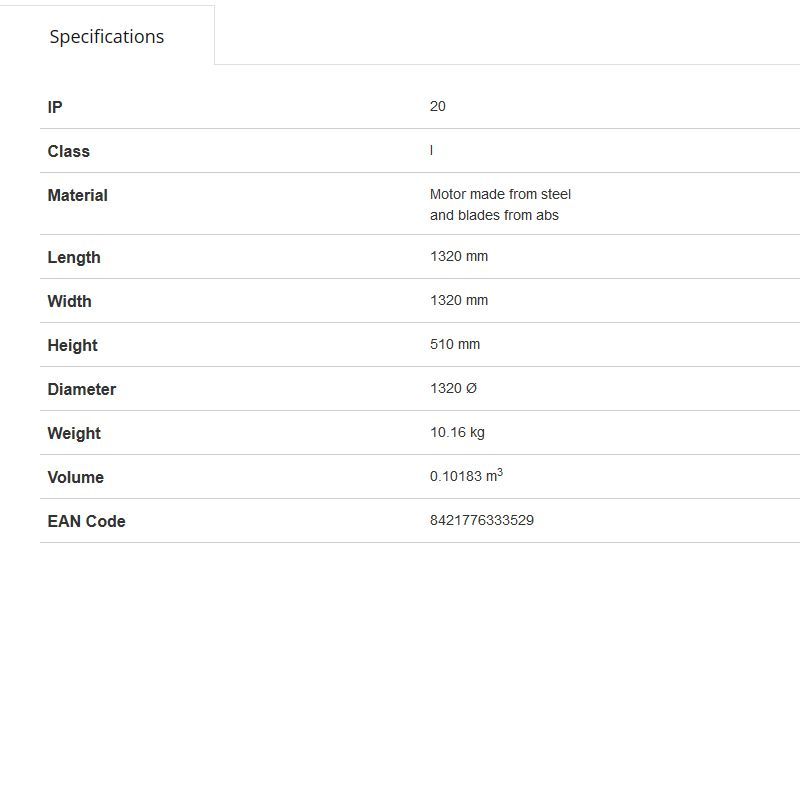Screen dimensions: 800x800
Task: Click the 510 mm height value
Action: (x=454, y=344)
